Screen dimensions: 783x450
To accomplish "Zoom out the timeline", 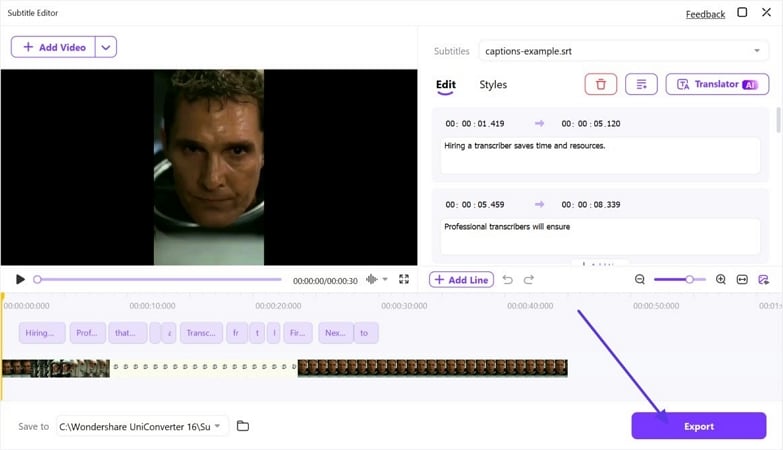I will click(640, 280).
